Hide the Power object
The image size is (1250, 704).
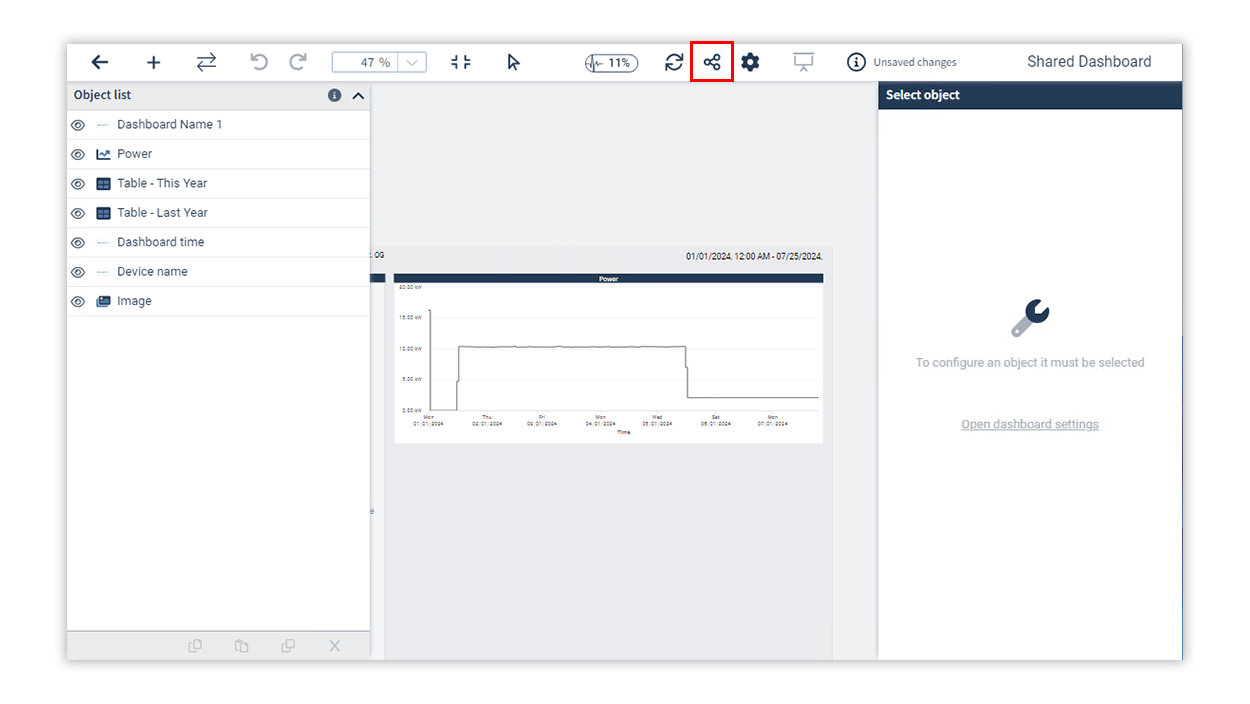[77, 153]
